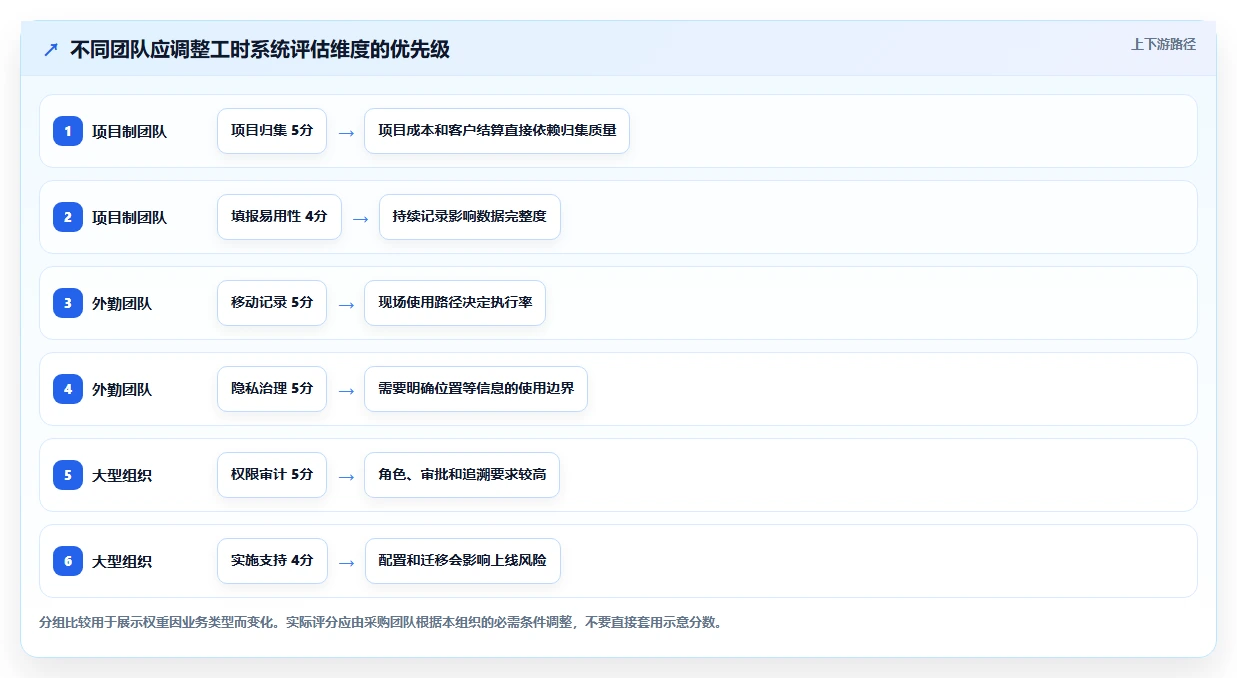Click the blue number 1 badge
1237x678 pixels.
tap(68, 131)
